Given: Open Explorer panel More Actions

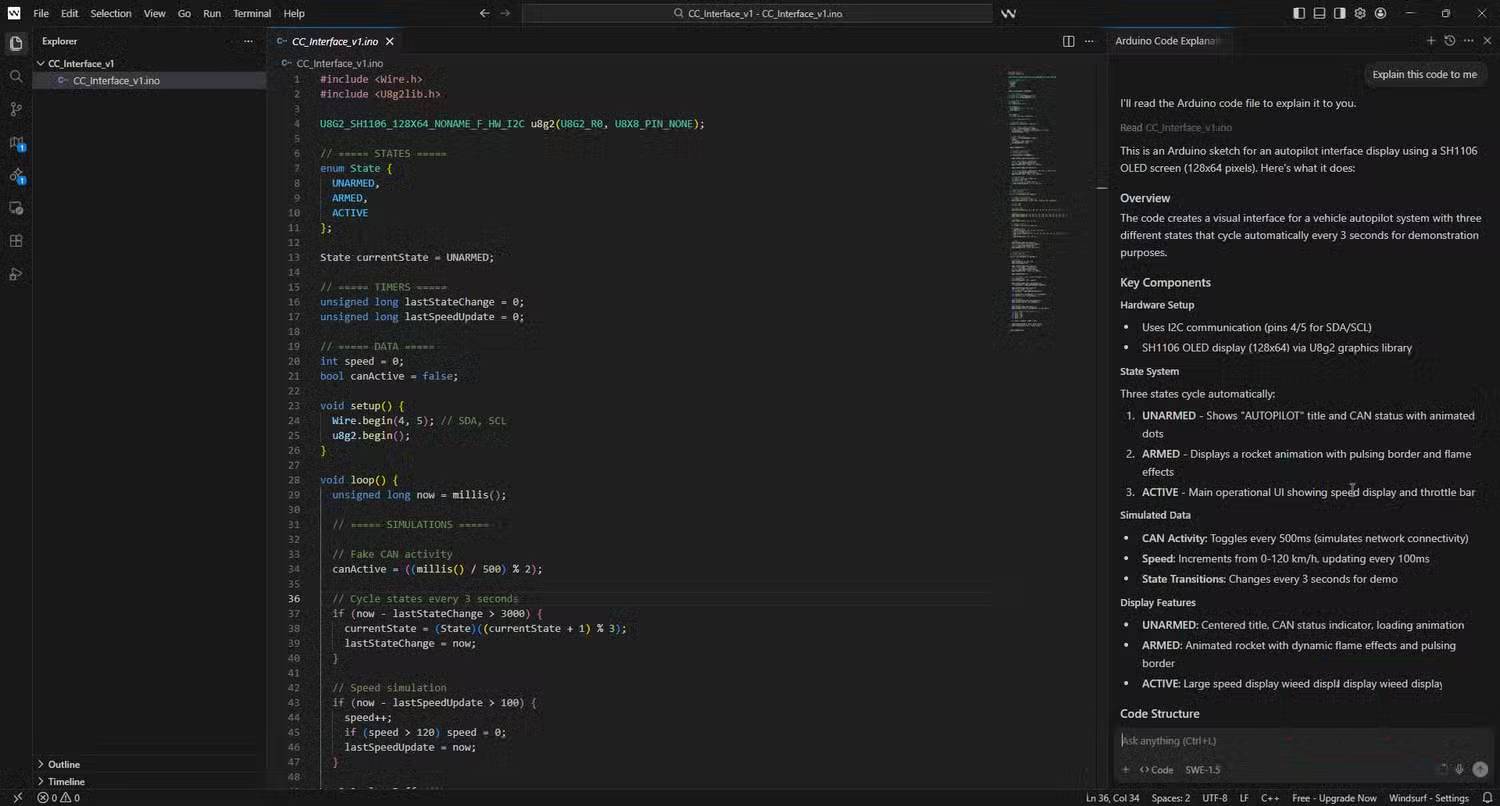Looking at the screenshot, I should (248, 41).
